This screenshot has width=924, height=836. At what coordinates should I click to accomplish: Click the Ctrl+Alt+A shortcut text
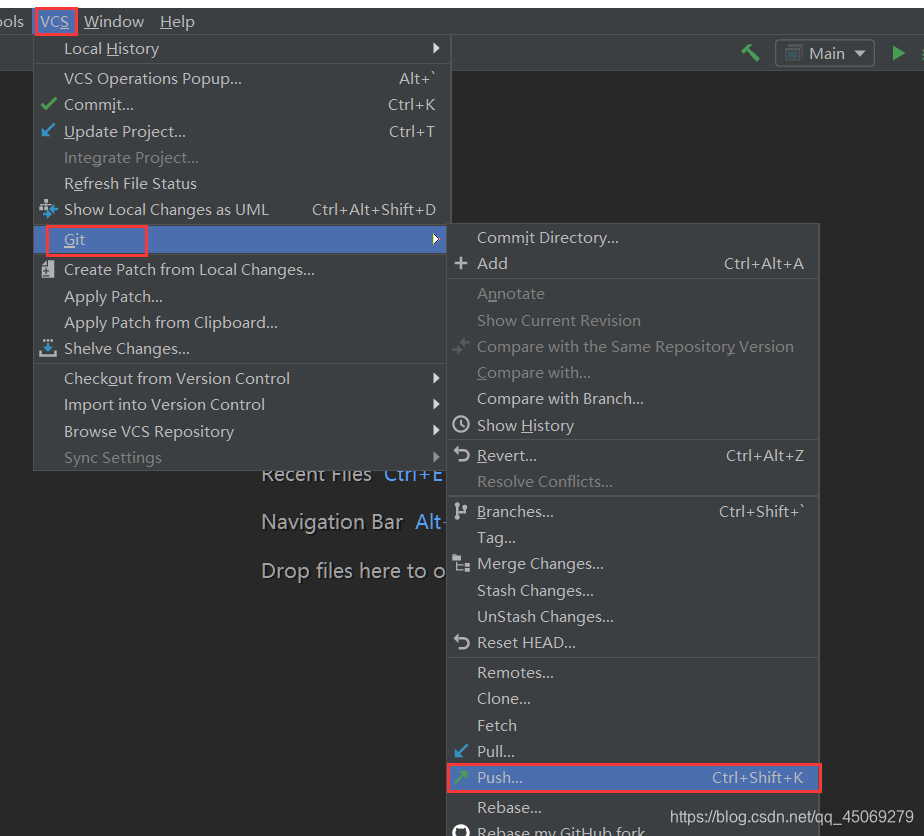[x=764, y=263]
